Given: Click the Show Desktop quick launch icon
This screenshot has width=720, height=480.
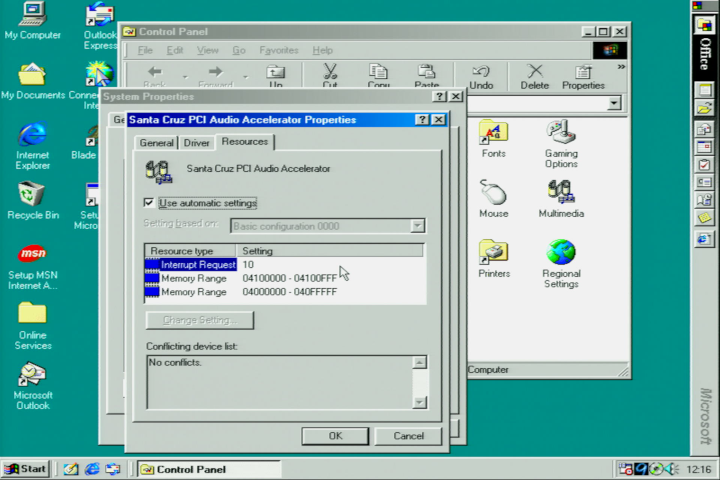Looking at the screenshot, I should (x=71, y=469).
